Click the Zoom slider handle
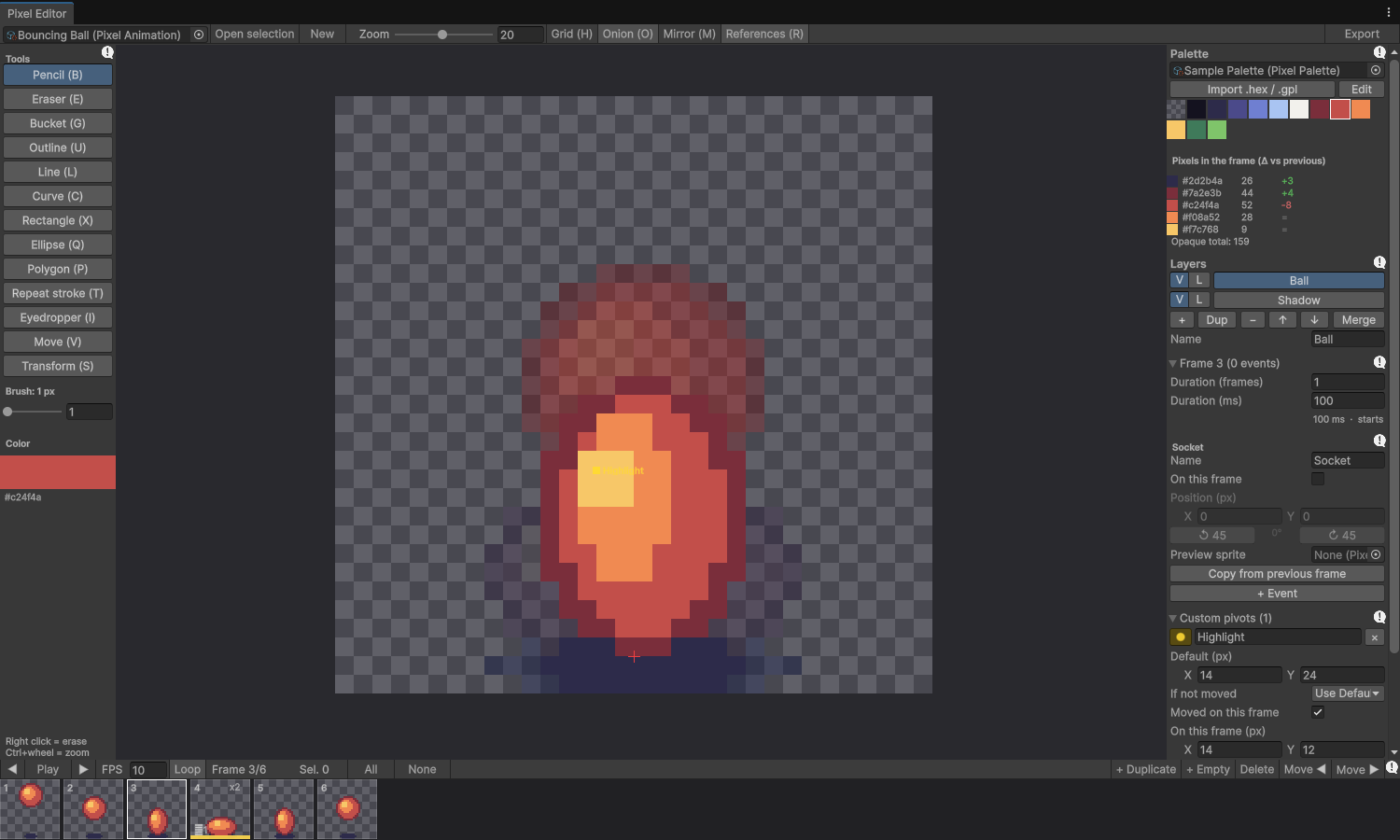 [442, 35]
